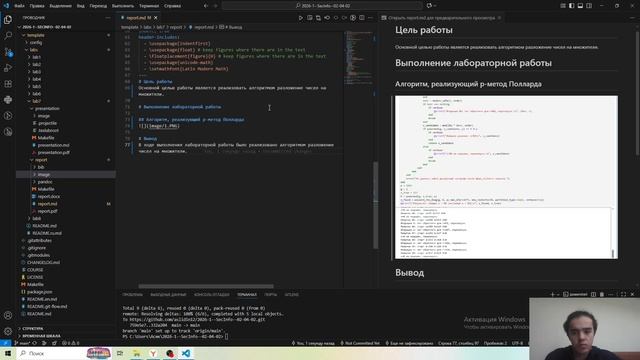Click the errors and warnings counter in status bar
Screen dimensions: 640x360
click(x=71, y=343)
